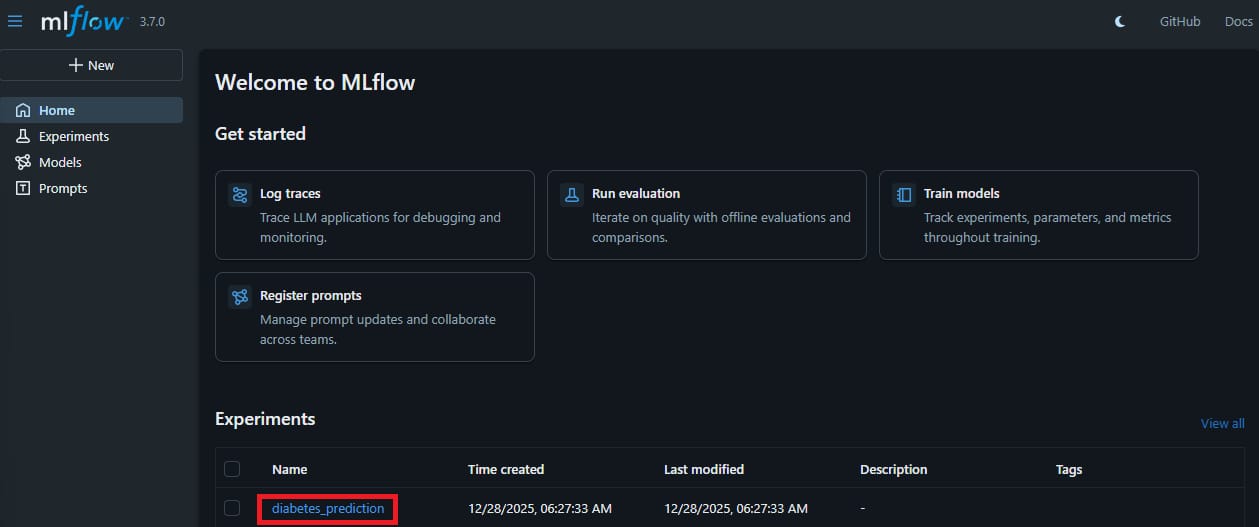
Task: Open the diabetes_prediction experiment
Action: pos(328,509)
